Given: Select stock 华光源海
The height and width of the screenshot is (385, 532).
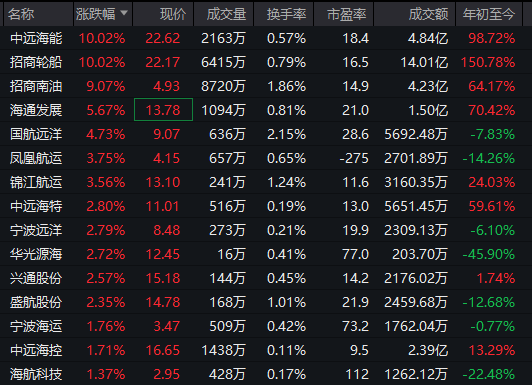Looking at the screenshot, I should pyautogui.click(x=36, y=254).
